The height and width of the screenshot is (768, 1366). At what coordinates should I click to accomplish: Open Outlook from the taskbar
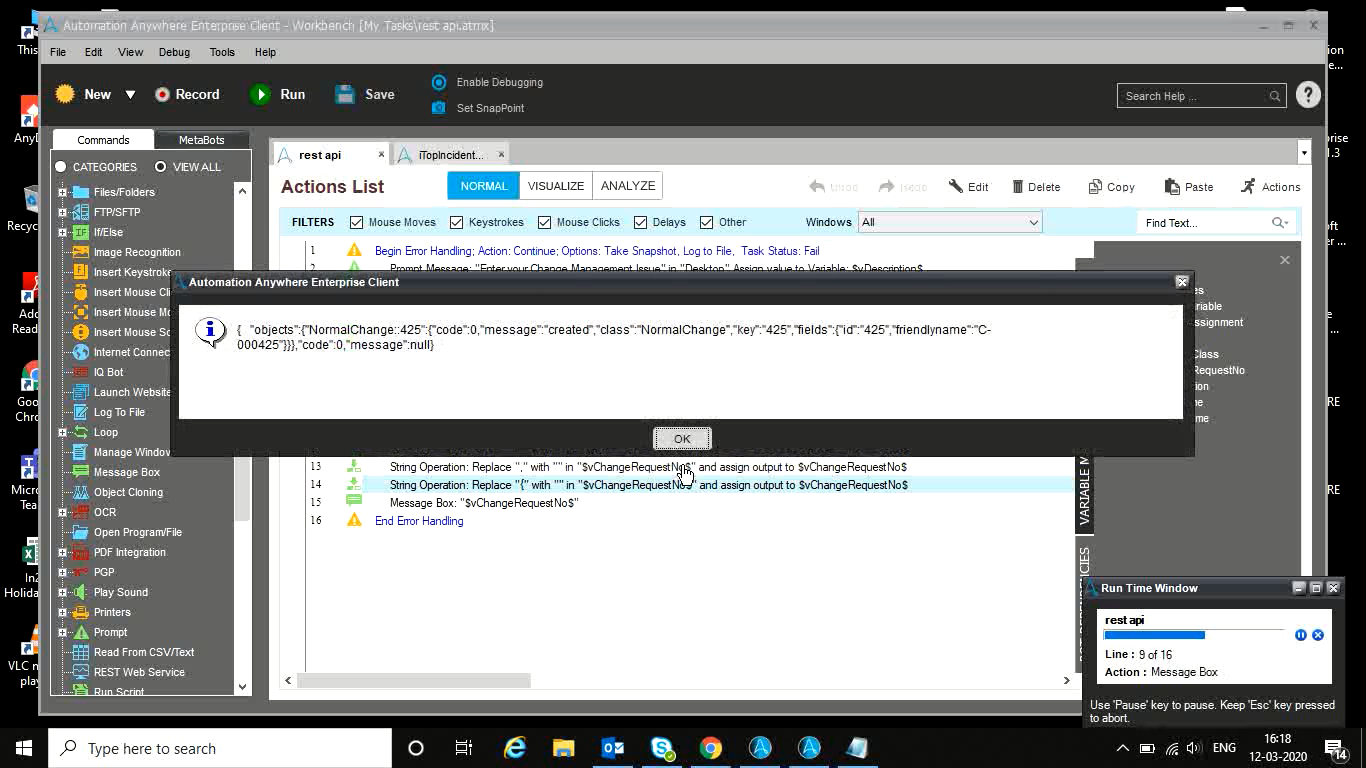(x=613, y=748)
